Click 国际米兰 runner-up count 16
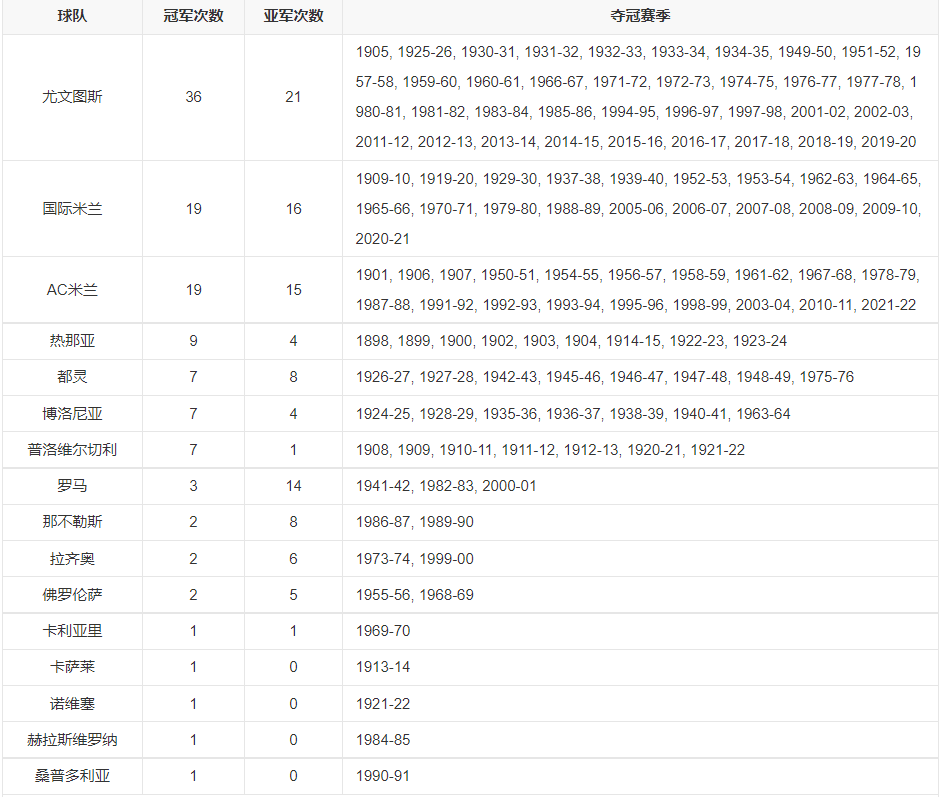The width and height of the screenshot is (941, 797). click(293, 209)
